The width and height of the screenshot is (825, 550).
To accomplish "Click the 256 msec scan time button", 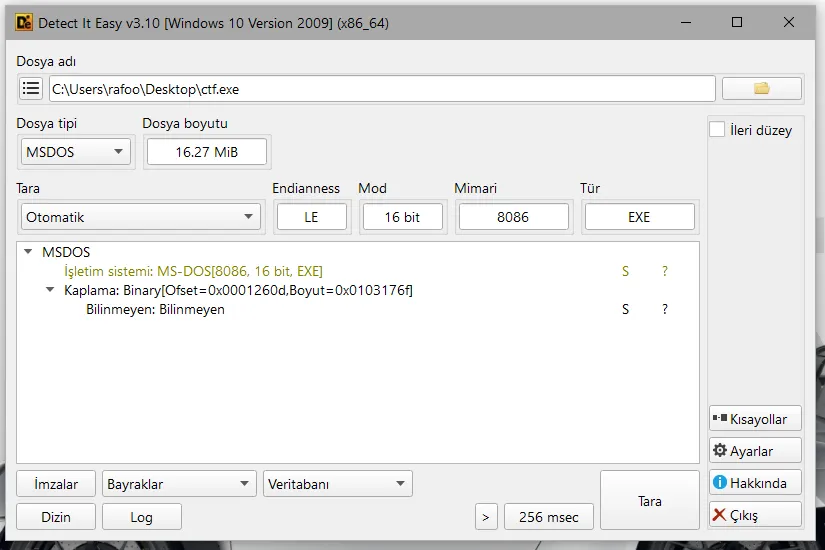I will pos(548,517).
